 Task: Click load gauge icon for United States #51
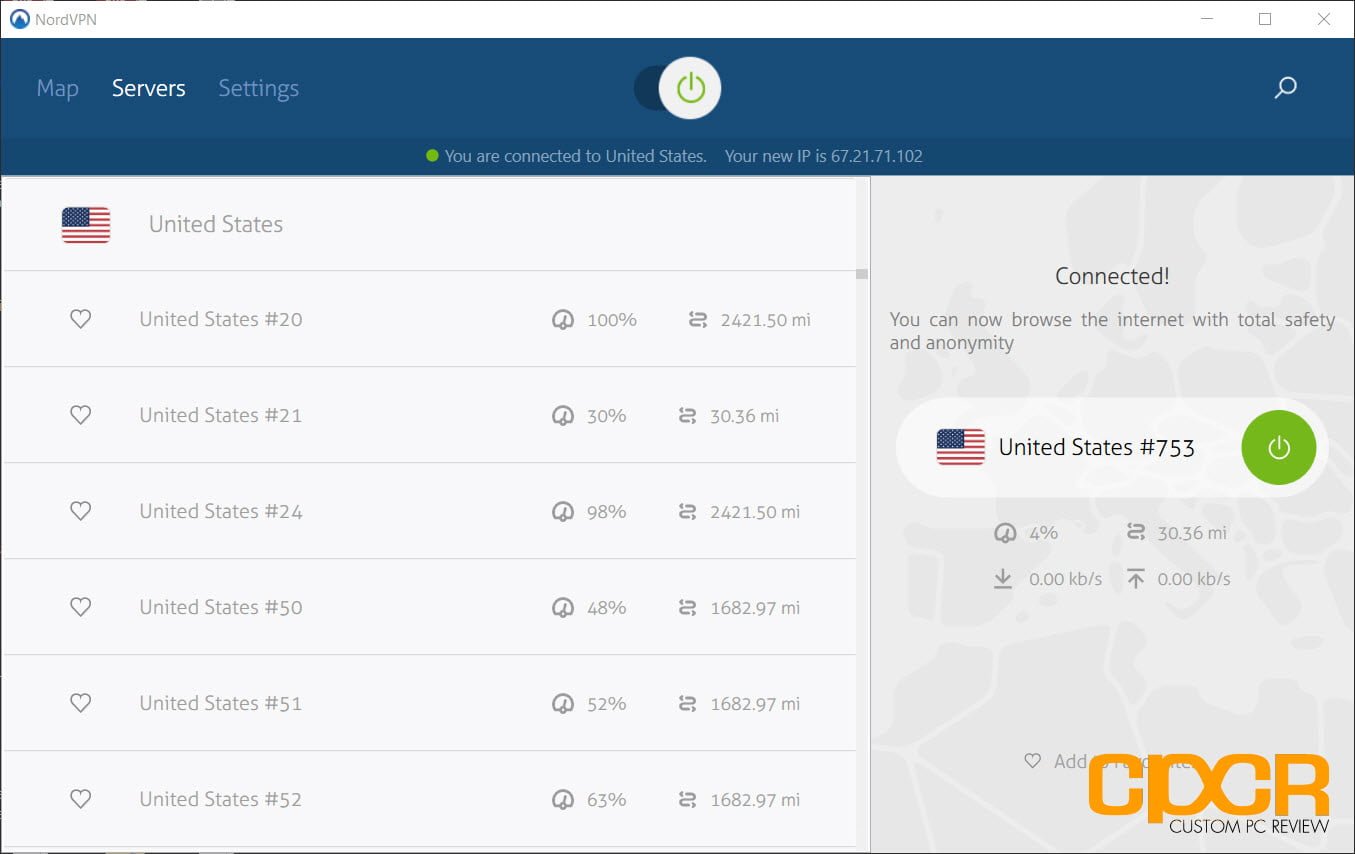[563, 704]
